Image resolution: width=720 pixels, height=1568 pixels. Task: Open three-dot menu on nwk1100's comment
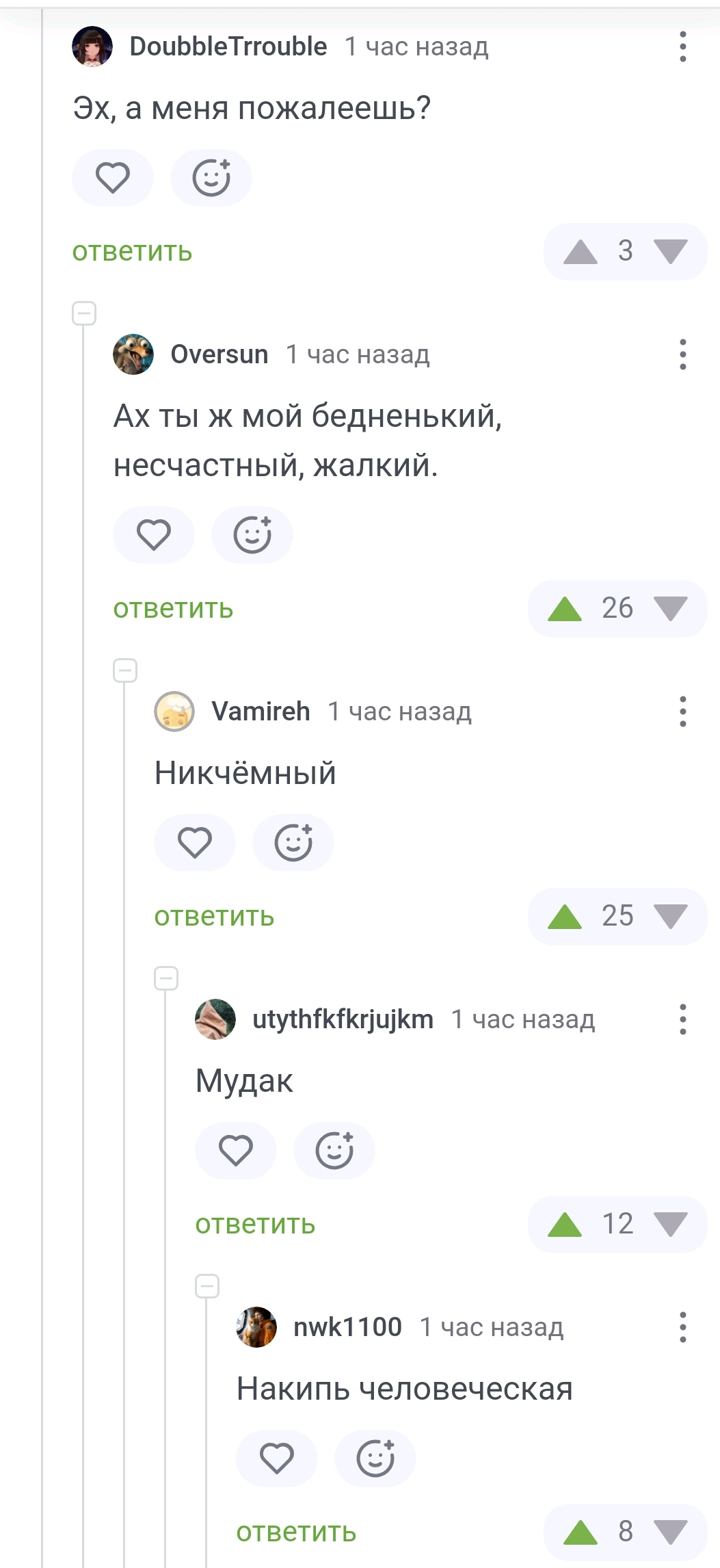pyautogui.click(x=682, y=1327)
